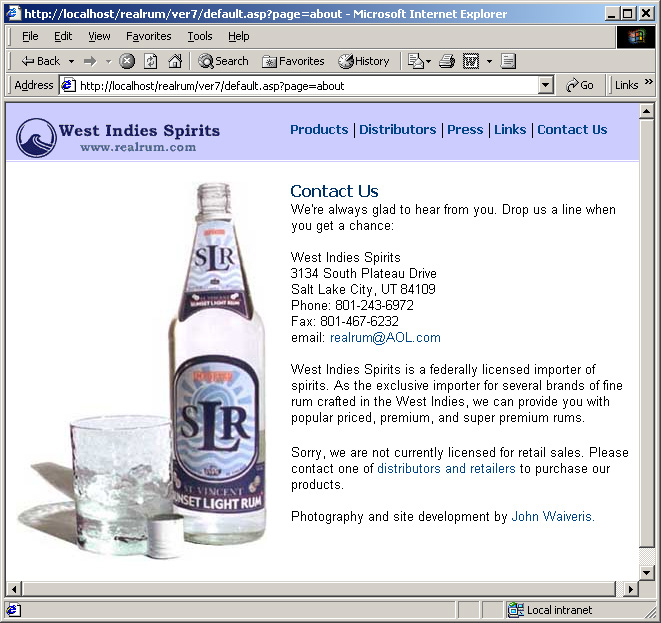Image resolution: width=661 pixels, height=623 pixels.
Task: Expand the Back button history dropdown
Action: (72, 62)
